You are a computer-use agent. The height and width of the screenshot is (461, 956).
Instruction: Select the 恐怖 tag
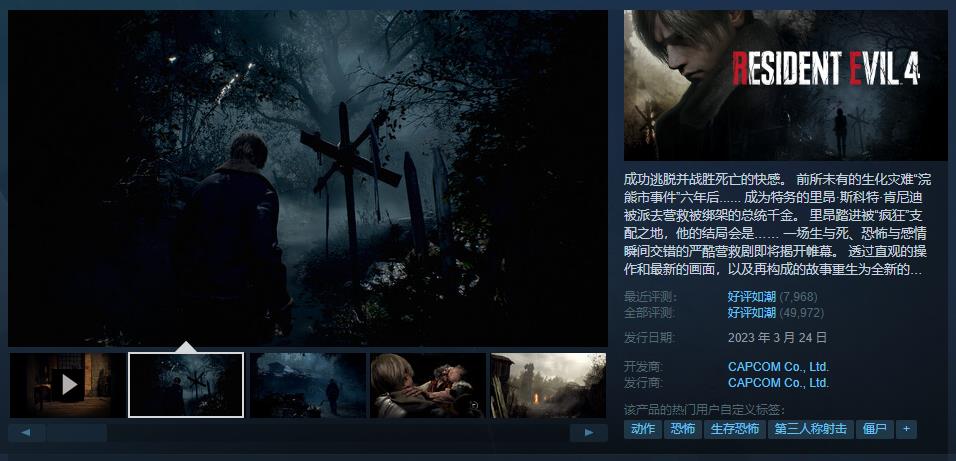[682, 429]
